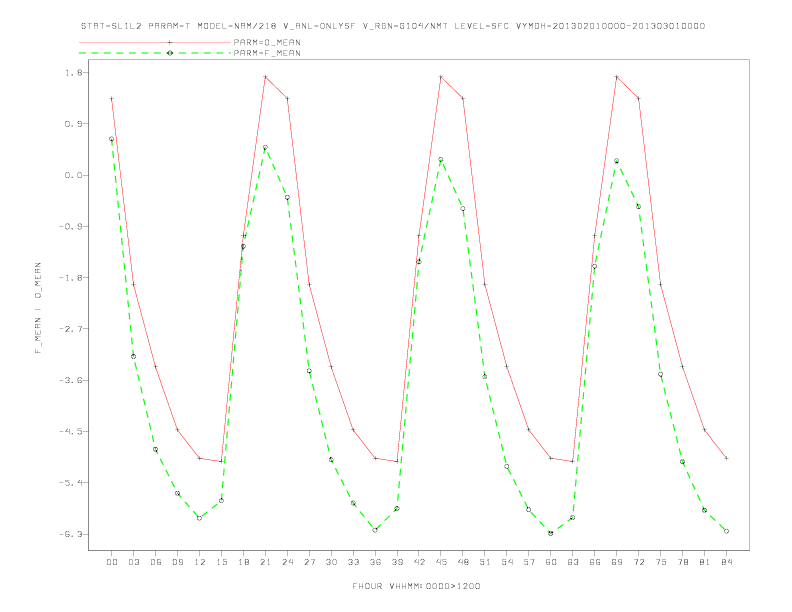
Task: Click the x-axis tick label 45
Action: click(x=441, y=562)
